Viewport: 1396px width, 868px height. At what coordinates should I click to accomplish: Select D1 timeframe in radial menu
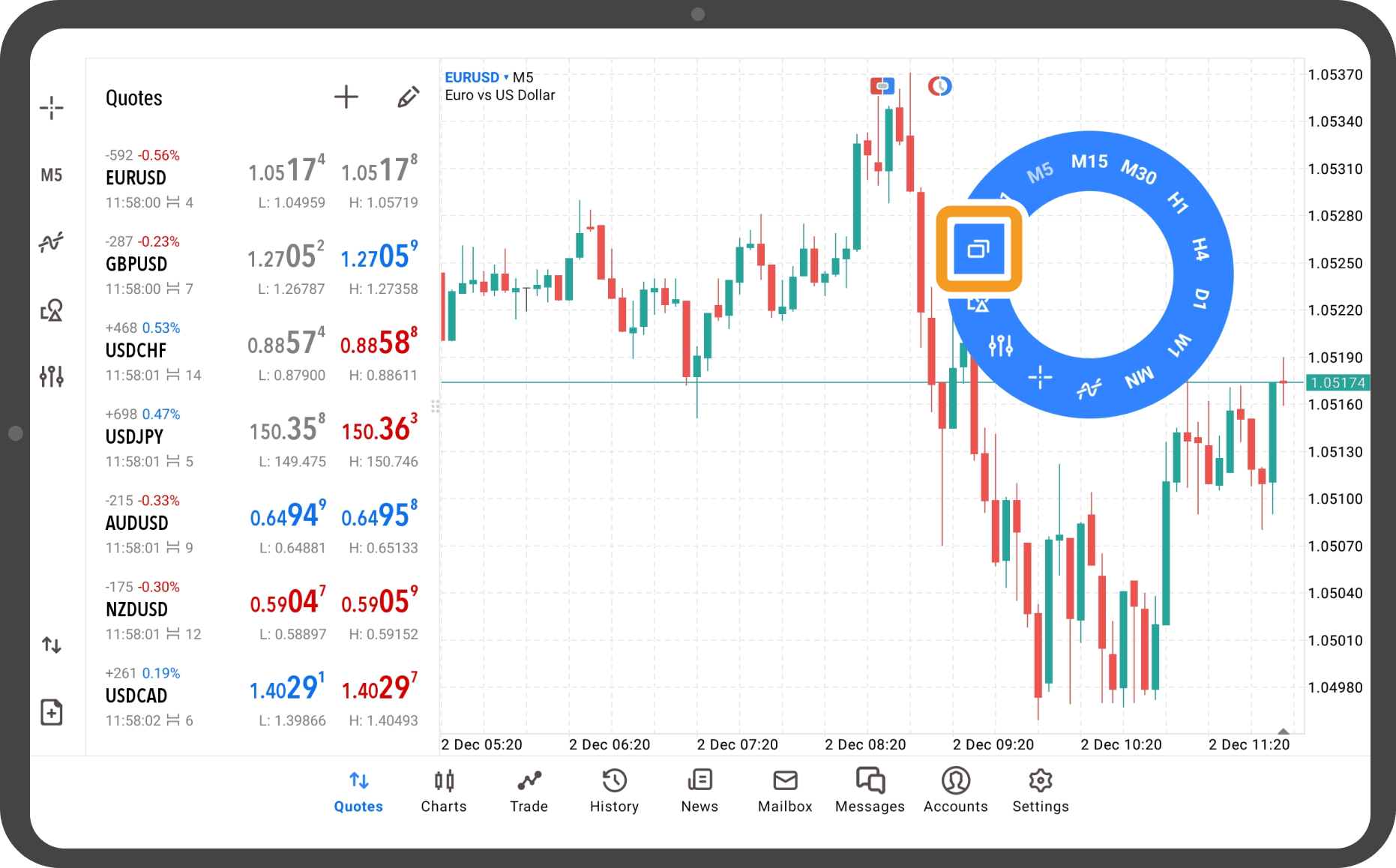point(1201,299)
